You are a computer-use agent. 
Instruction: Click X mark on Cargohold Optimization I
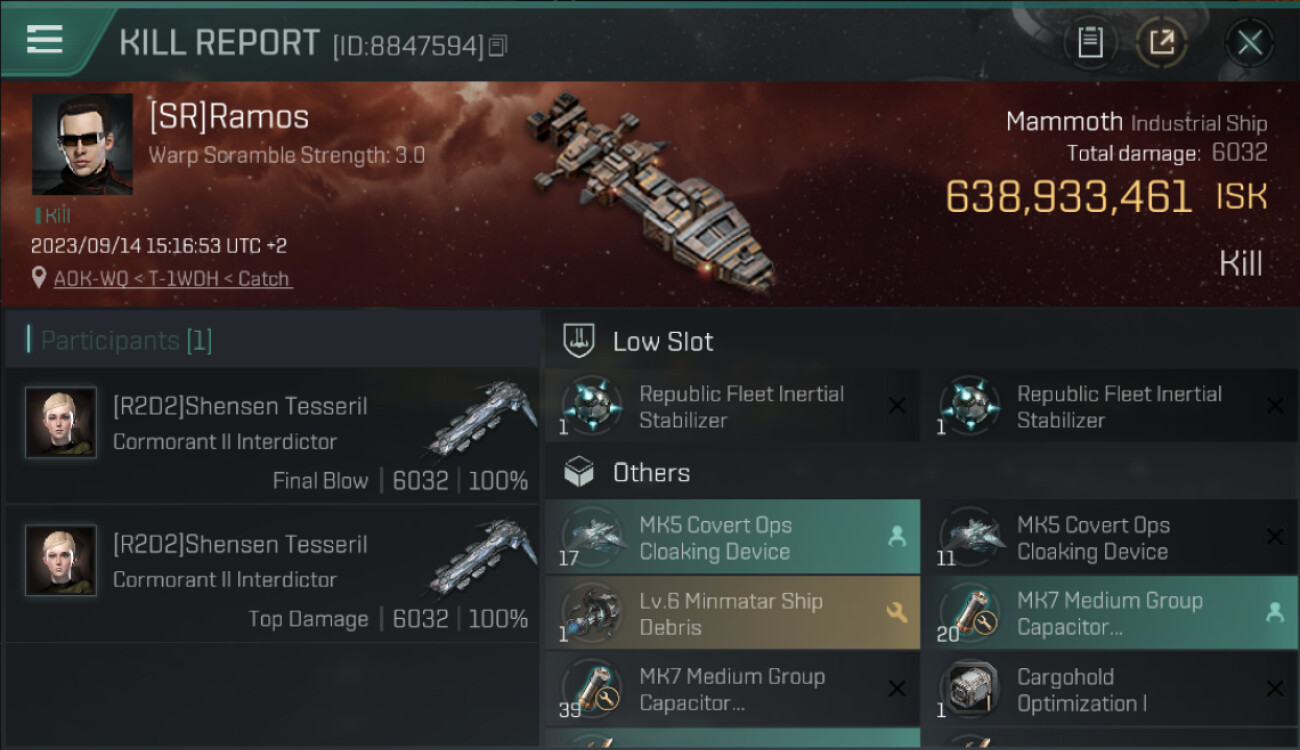1274,689
